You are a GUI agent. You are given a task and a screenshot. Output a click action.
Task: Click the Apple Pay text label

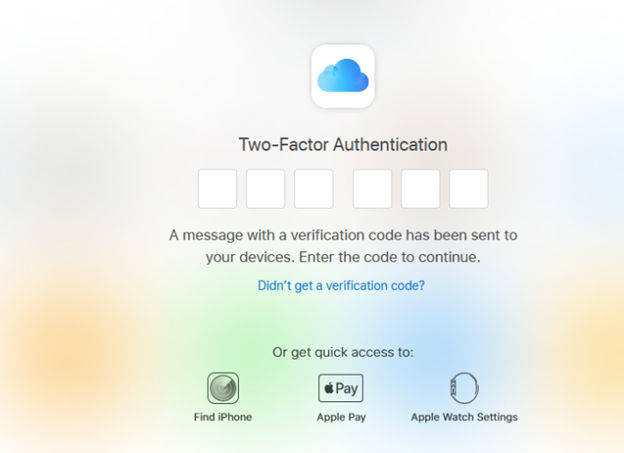[341, 417]
